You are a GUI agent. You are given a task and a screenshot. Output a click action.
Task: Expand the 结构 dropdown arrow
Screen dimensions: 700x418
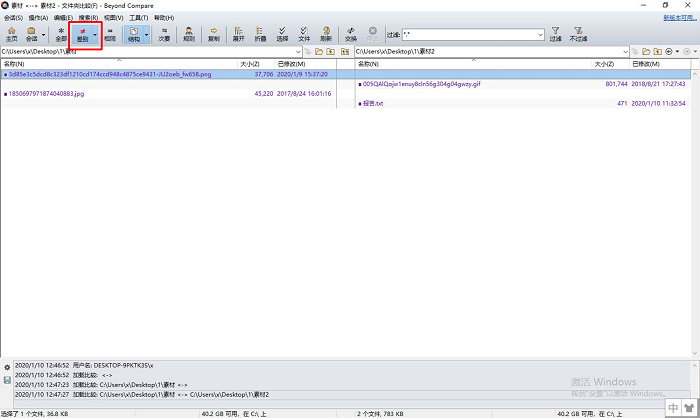pos(146,34)
